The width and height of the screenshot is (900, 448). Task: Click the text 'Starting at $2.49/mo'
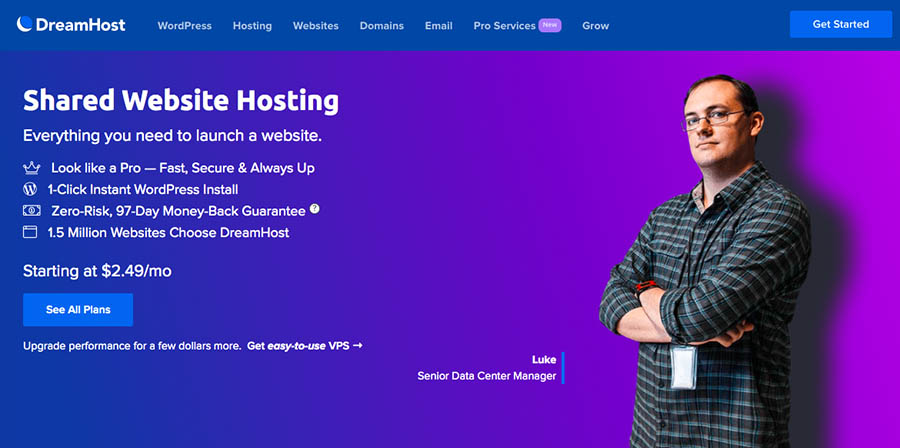tap(97, 271)
